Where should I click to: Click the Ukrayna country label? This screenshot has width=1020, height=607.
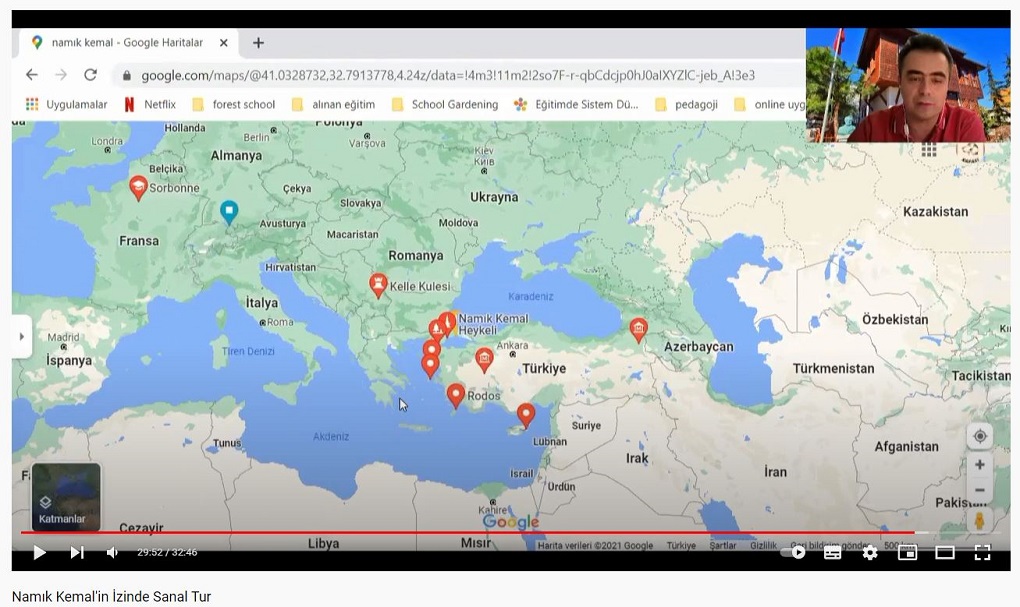[x=494, y=197]
